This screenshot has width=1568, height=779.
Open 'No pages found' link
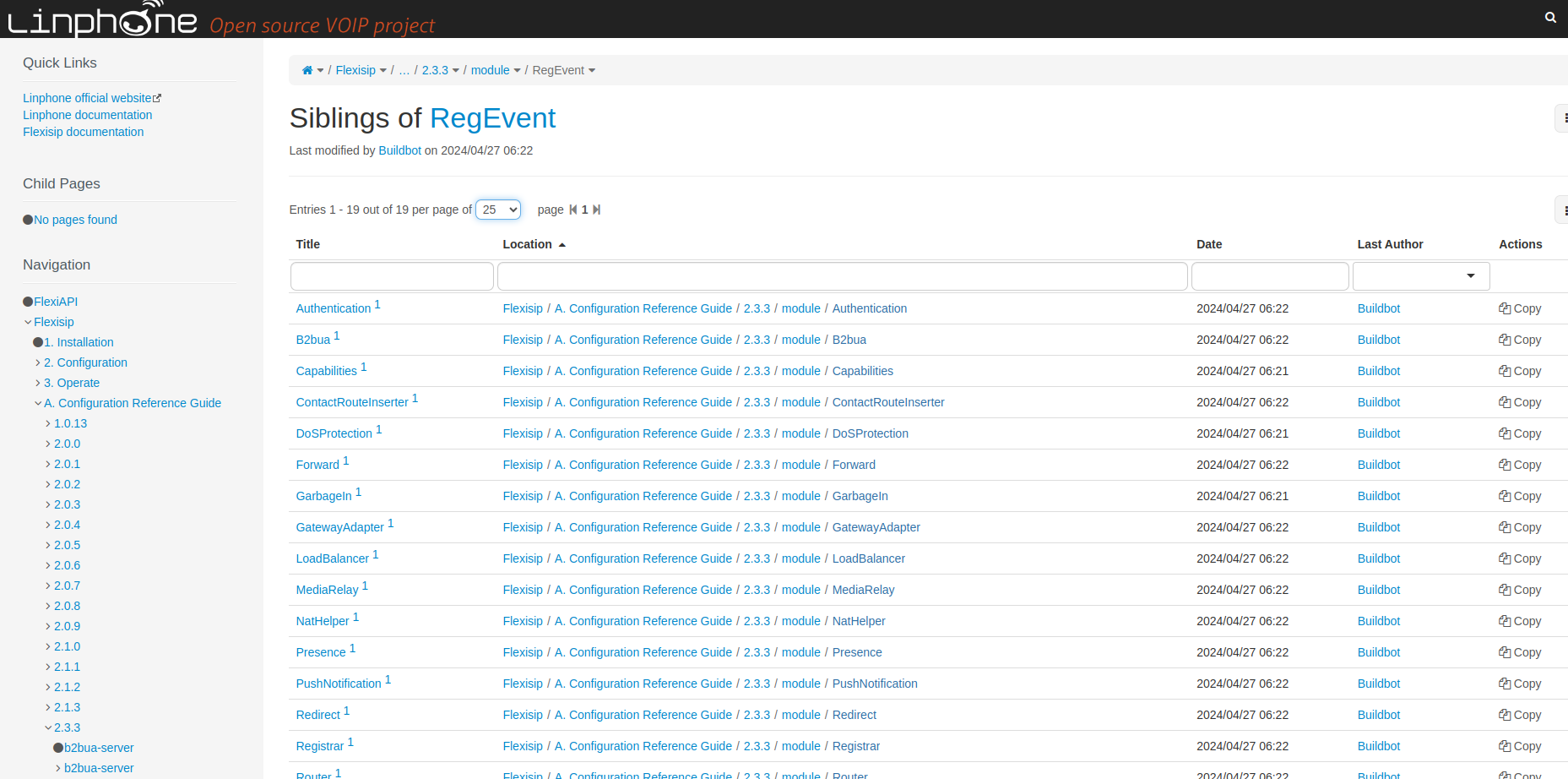tap(75, 220)
